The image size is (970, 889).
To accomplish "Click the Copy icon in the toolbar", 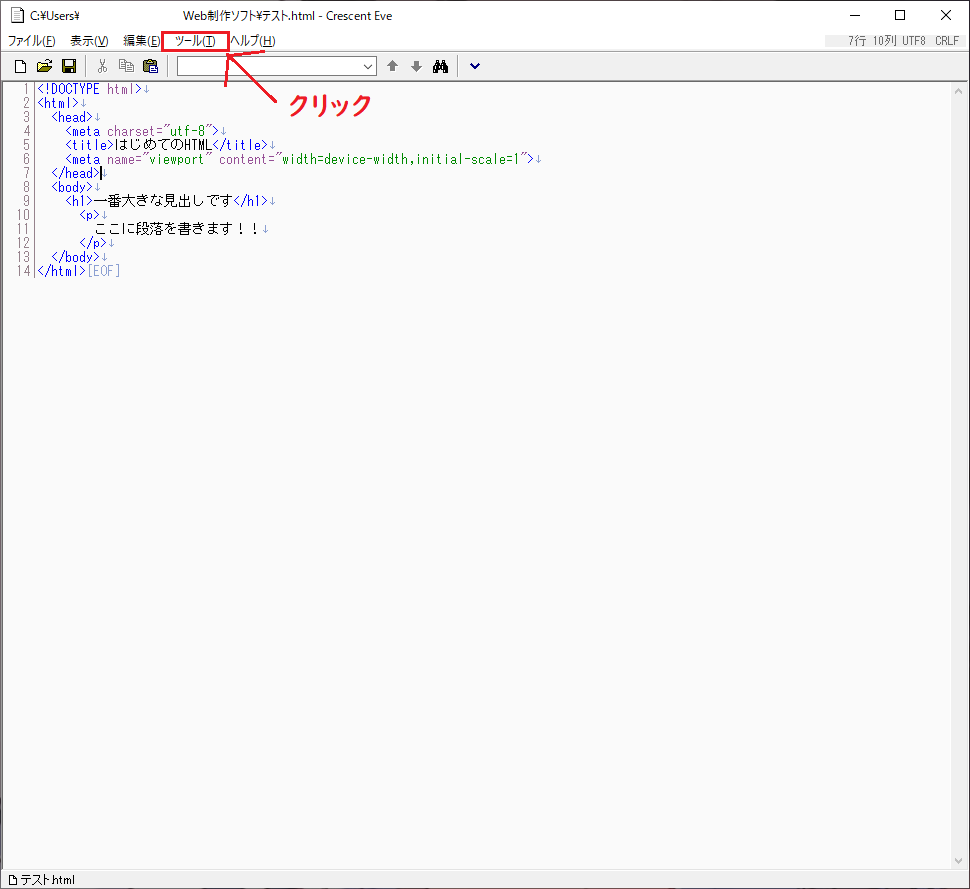I will coord(126,66).
